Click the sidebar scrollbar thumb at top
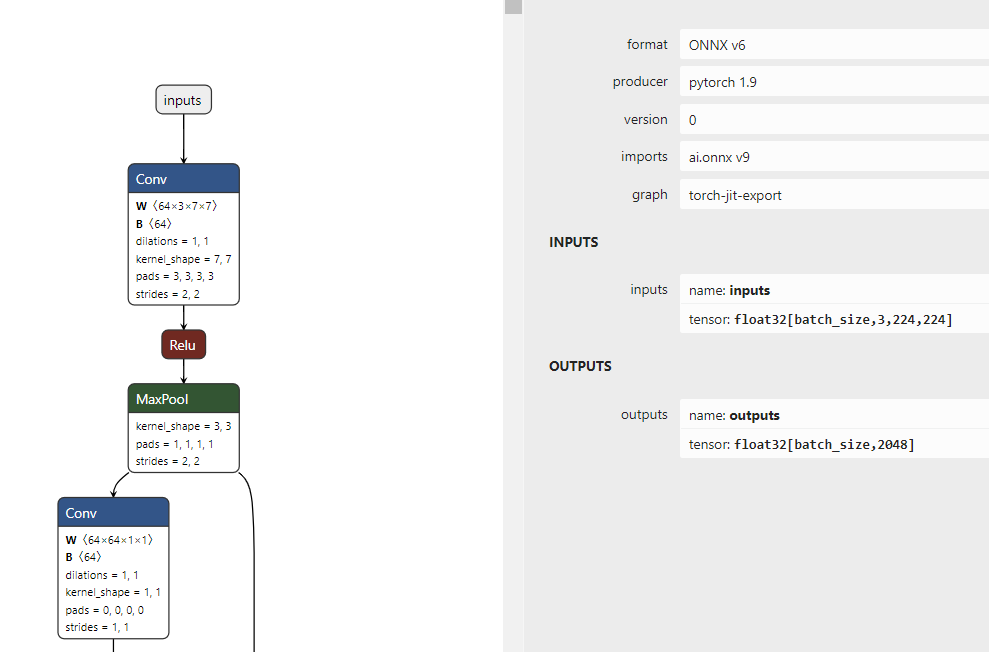 click(x=513, y=6)
